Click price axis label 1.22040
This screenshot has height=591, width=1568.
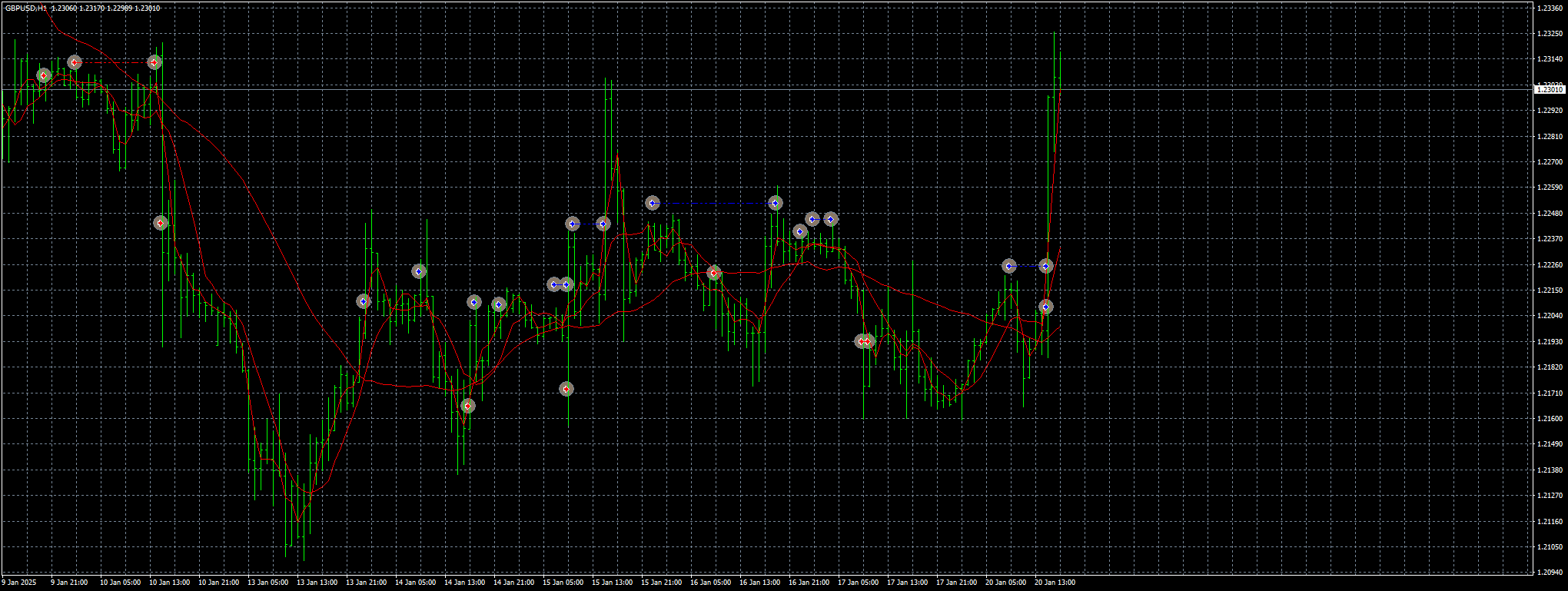tap(1549, 316)
